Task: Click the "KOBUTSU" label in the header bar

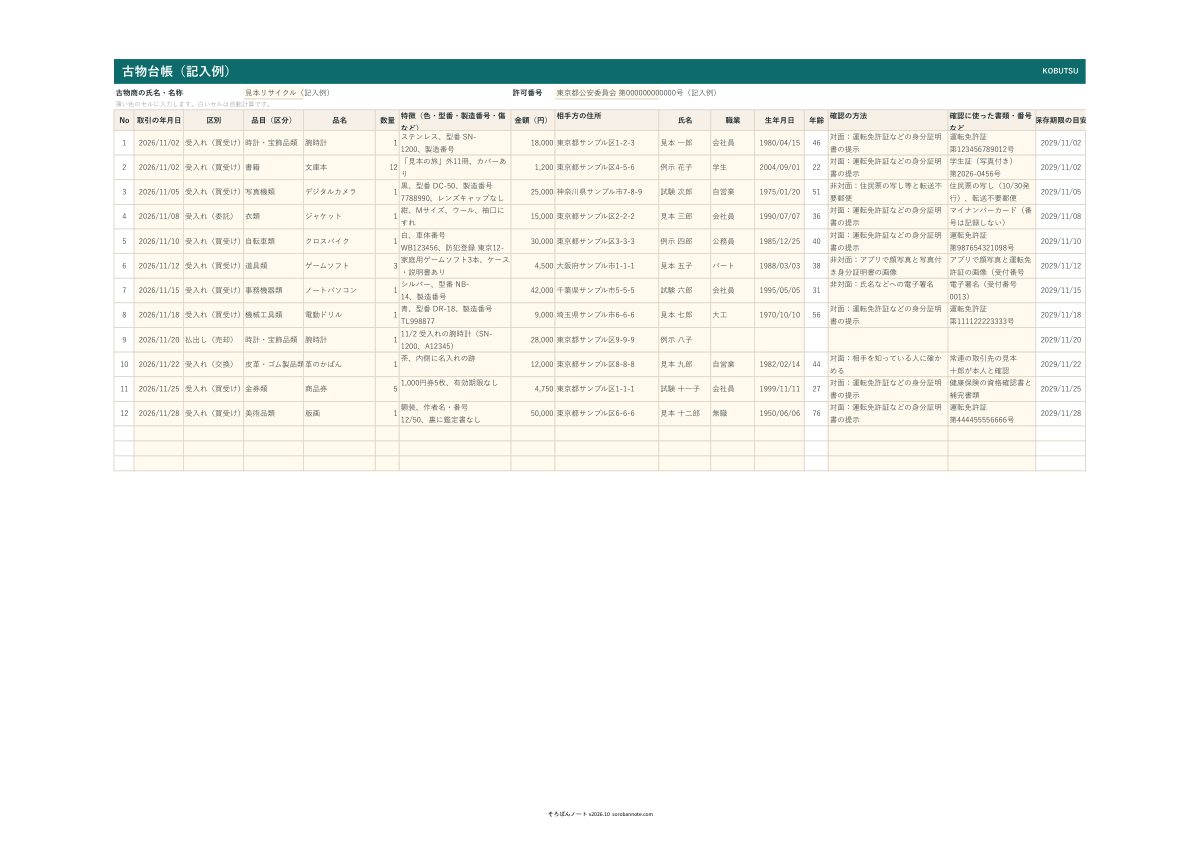Action: pos(1060,71)
